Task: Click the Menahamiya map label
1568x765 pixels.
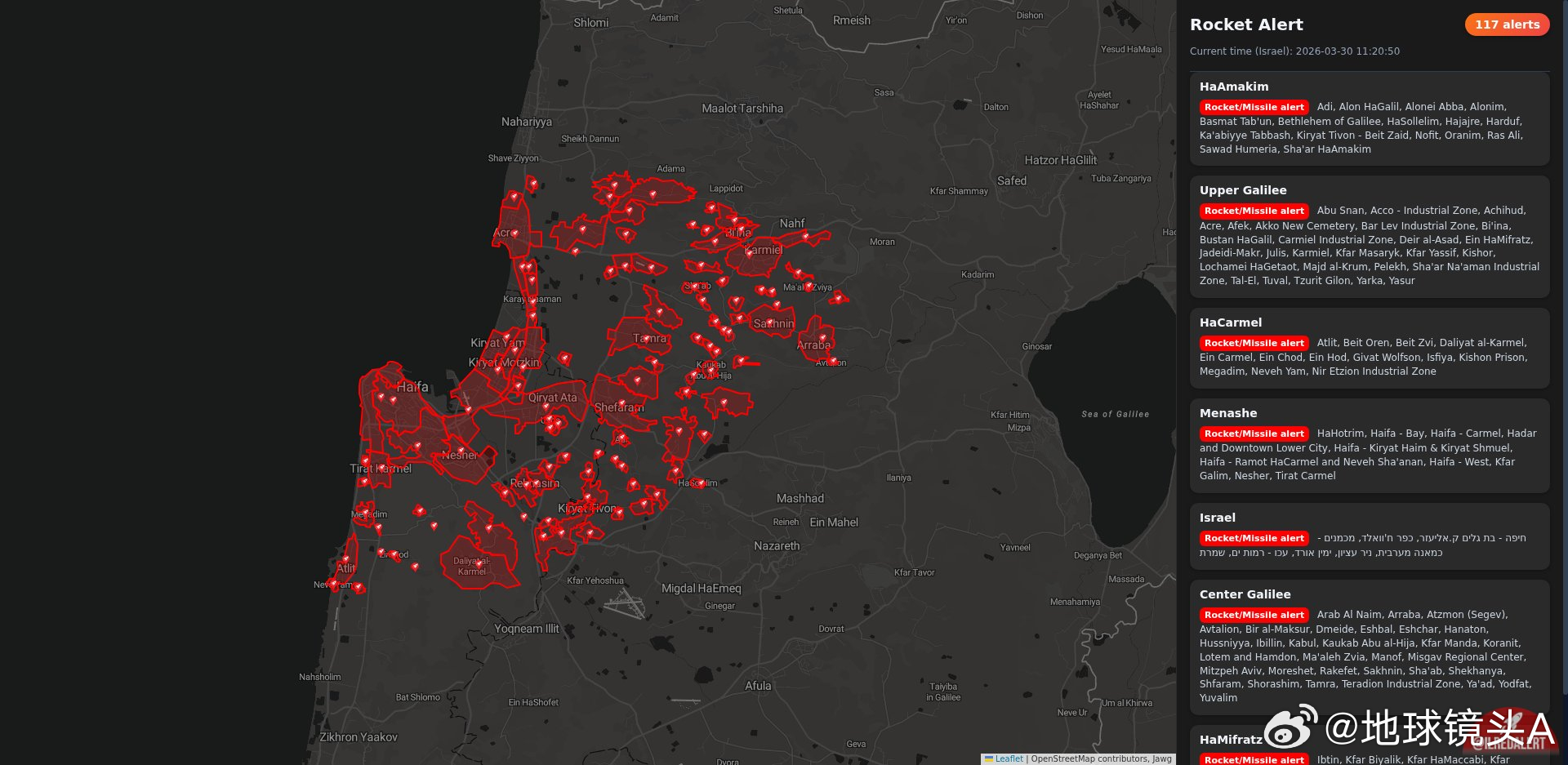Action: [1075, 602]
